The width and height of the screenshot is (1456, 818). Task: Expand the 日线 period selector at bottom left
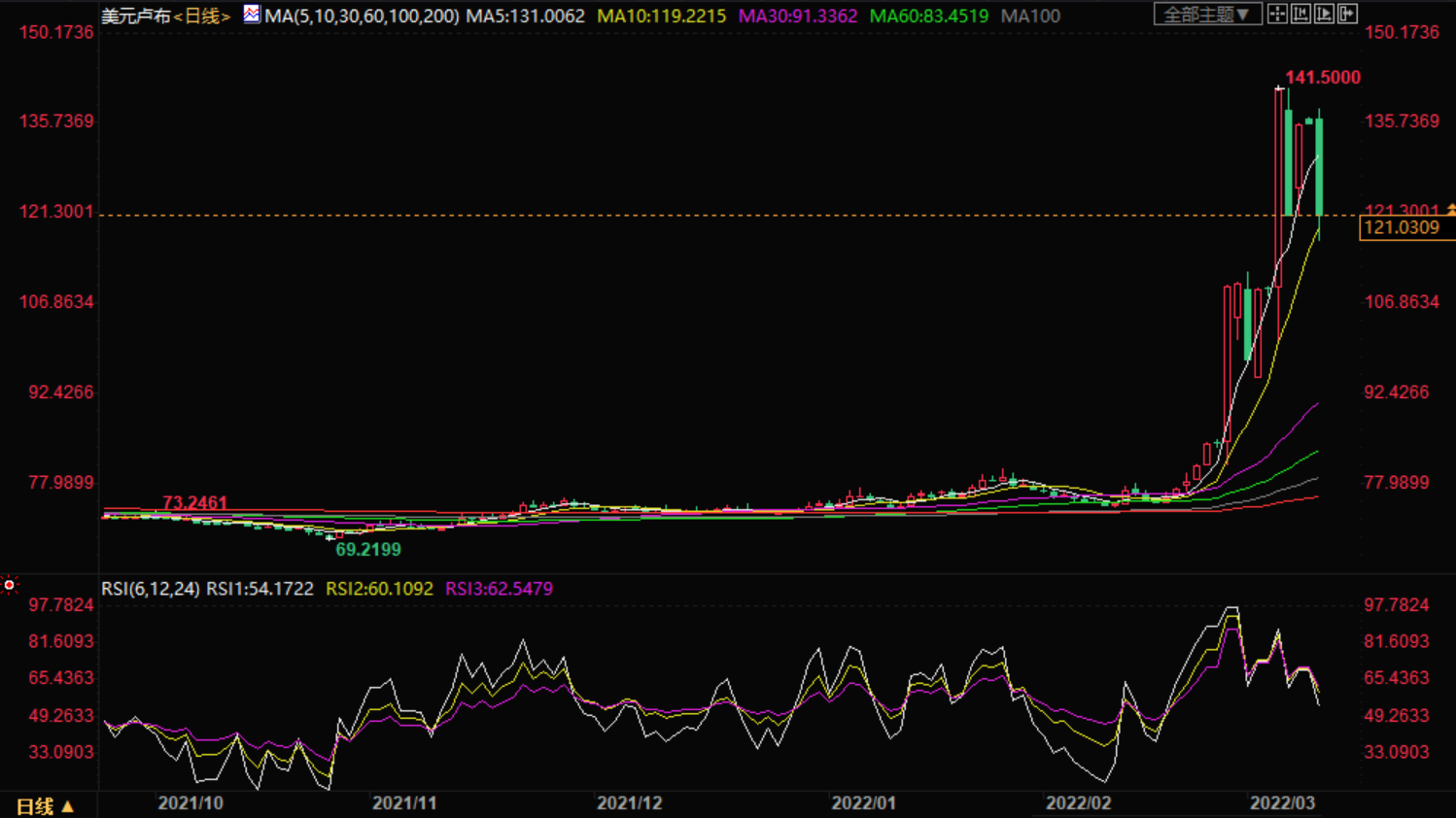point(45,806)
